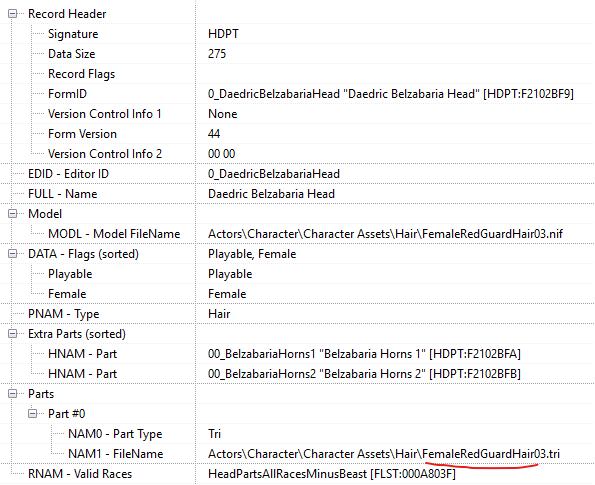Click the HeadPartsAllRacesMinusBeast races value
595x485 pixels.
pos(332,474)
